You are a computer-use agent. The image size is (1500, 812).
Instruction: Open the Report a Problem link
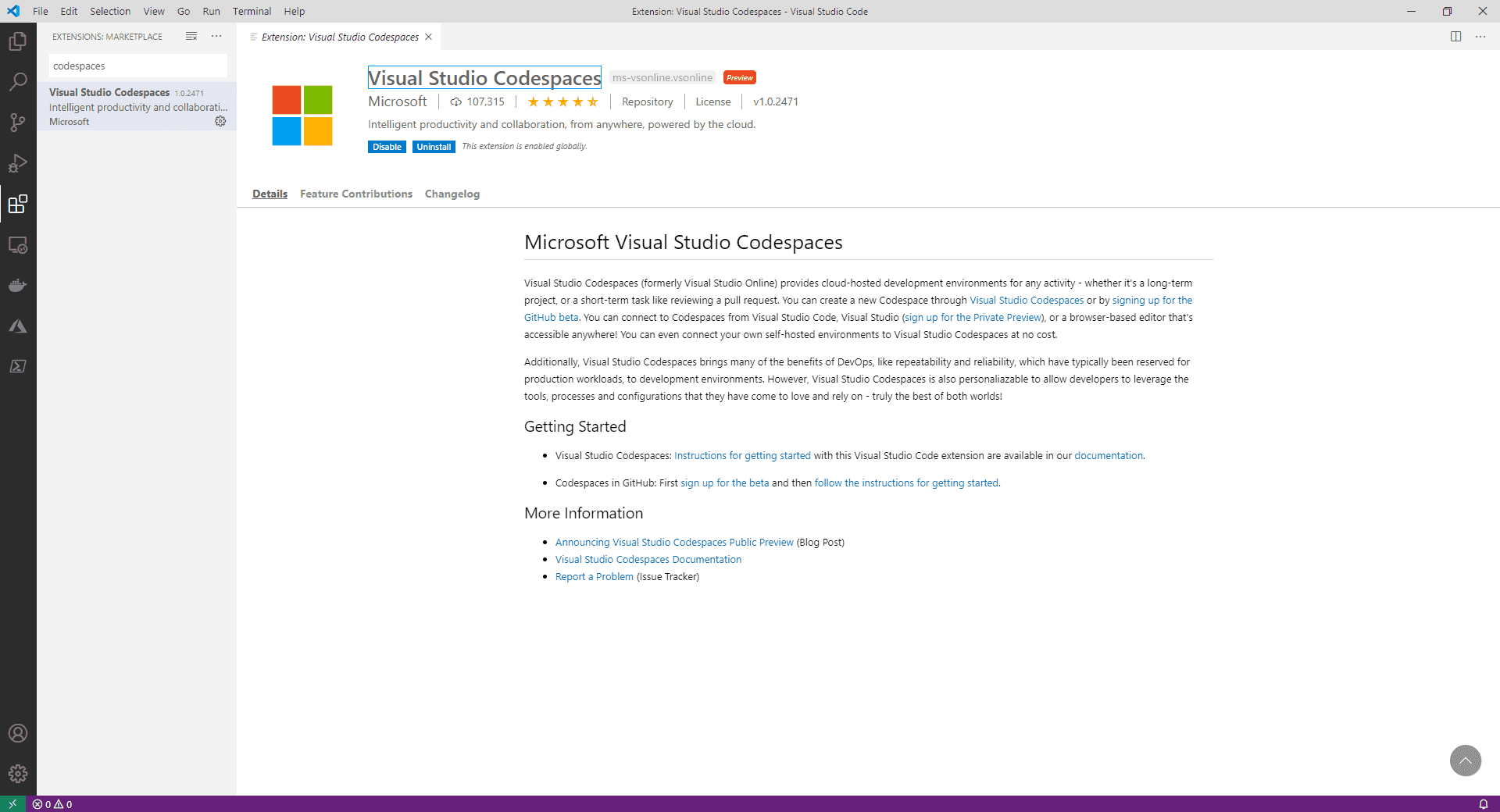coord(595,577)
